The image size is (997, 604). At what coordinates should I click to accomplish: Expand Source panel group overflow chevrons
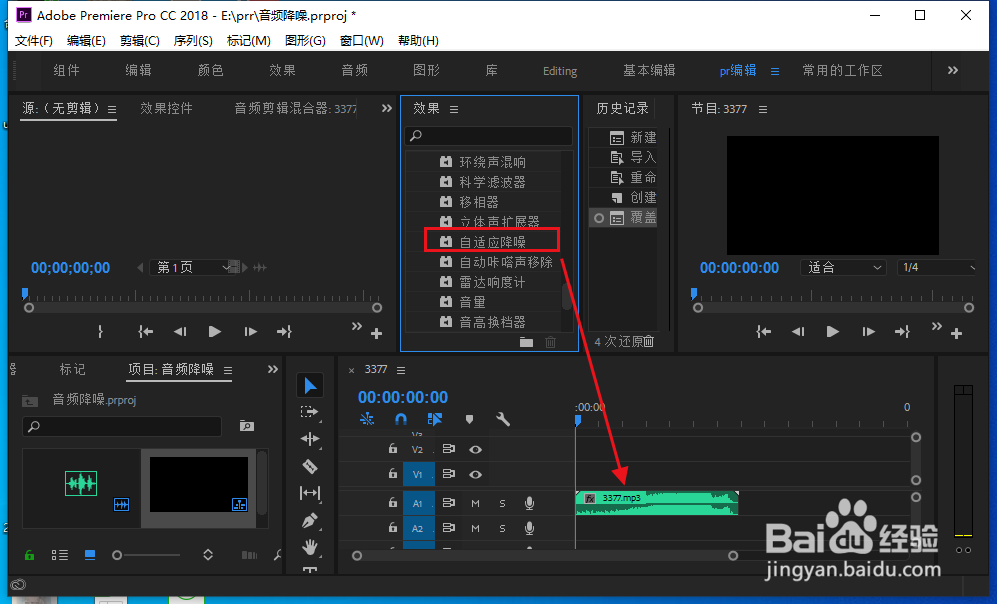coord(387,108)
